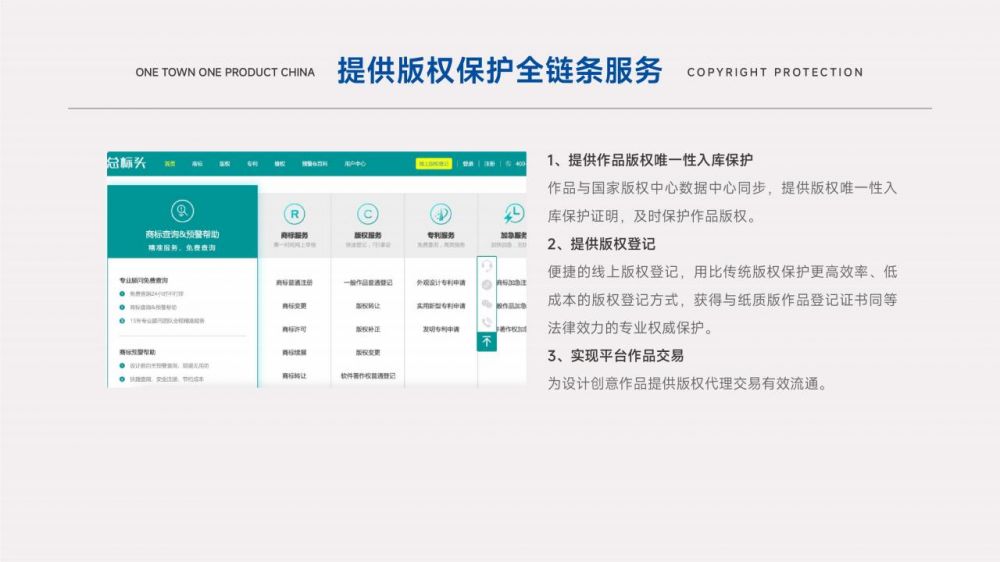The width and height of the screenshot is (1000, 562).
Task: Click the 商标查询&预警帮助 search icon
Action: (182, 211)
